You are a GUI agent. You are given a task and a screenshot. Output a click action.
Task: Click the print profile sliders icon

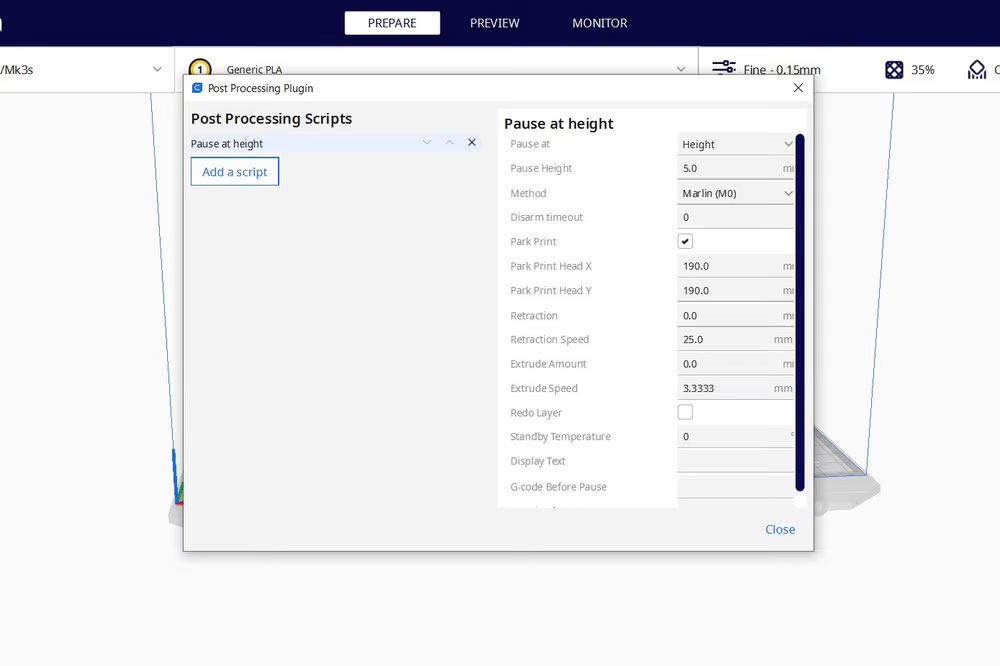click(723, 69)
